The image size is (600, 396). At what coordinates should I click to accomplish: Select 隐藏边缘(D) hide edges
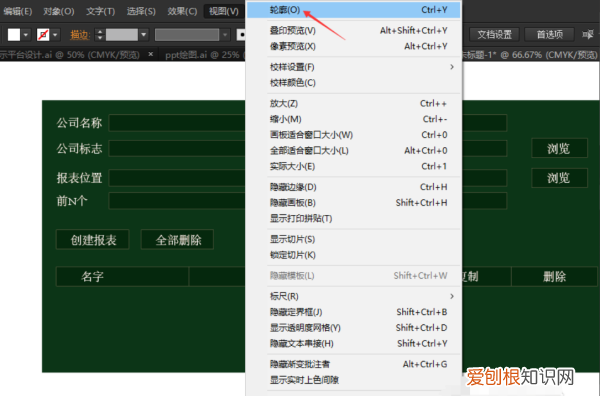(354, 187)
